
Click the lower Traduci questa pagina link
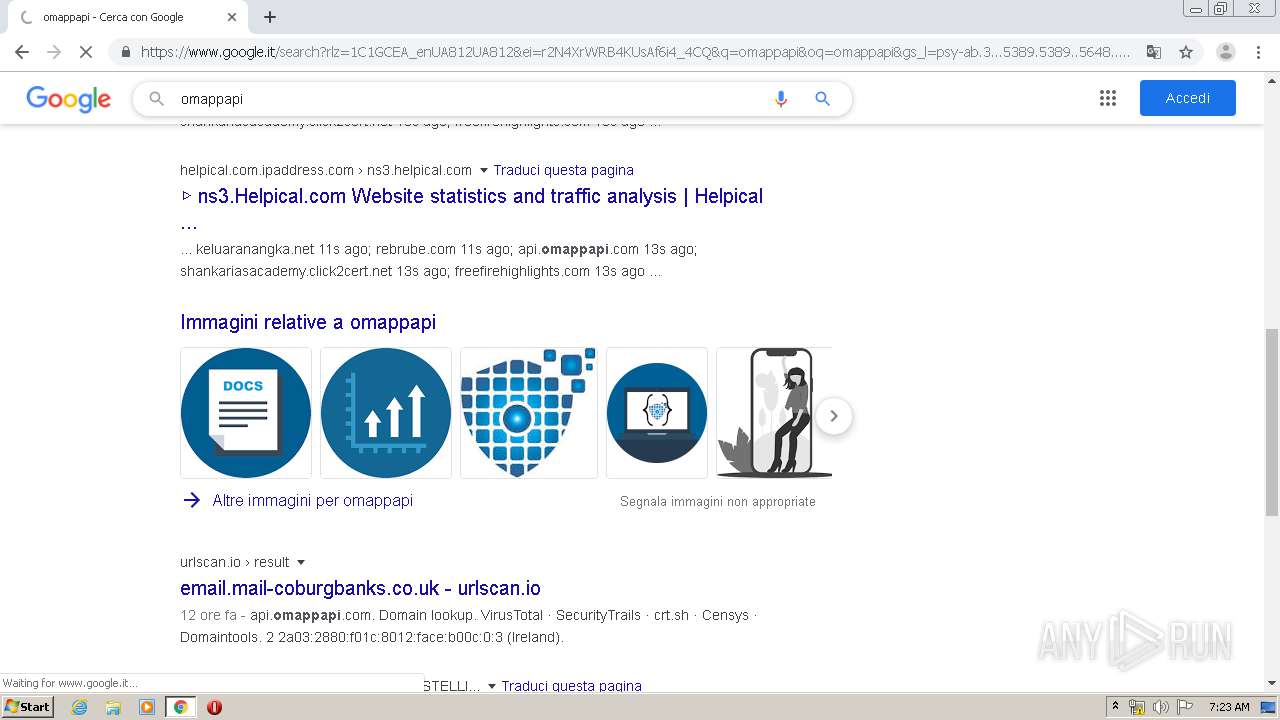[x=571, y=686]
